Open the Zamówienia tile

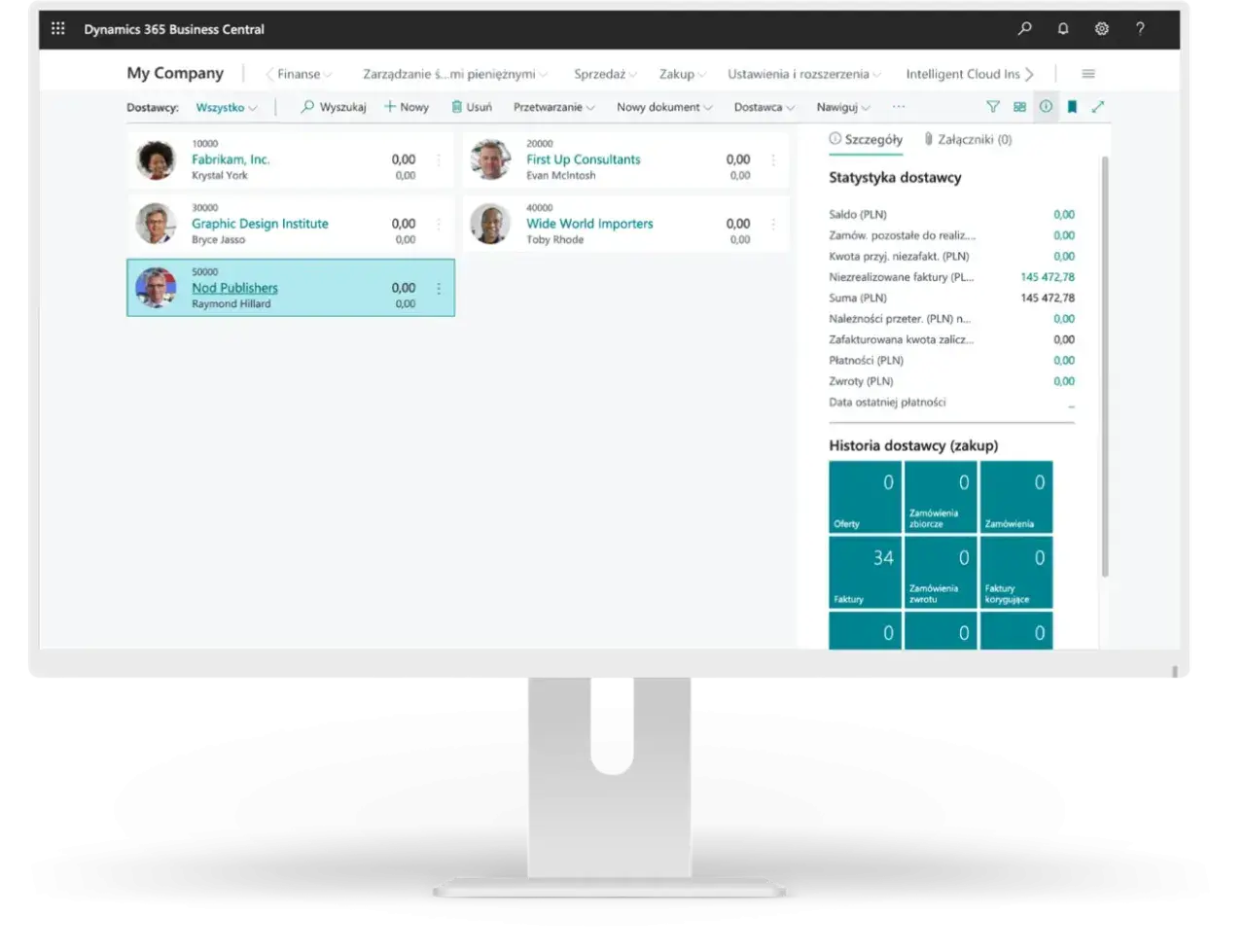point(1016,497)
